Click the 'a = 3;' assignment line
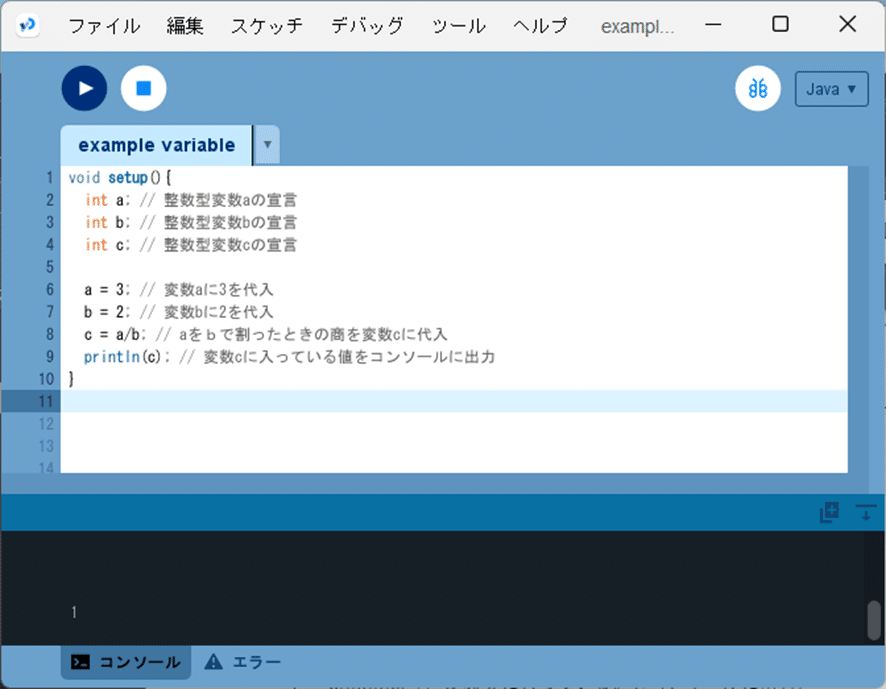 click(x=179, y=289)
